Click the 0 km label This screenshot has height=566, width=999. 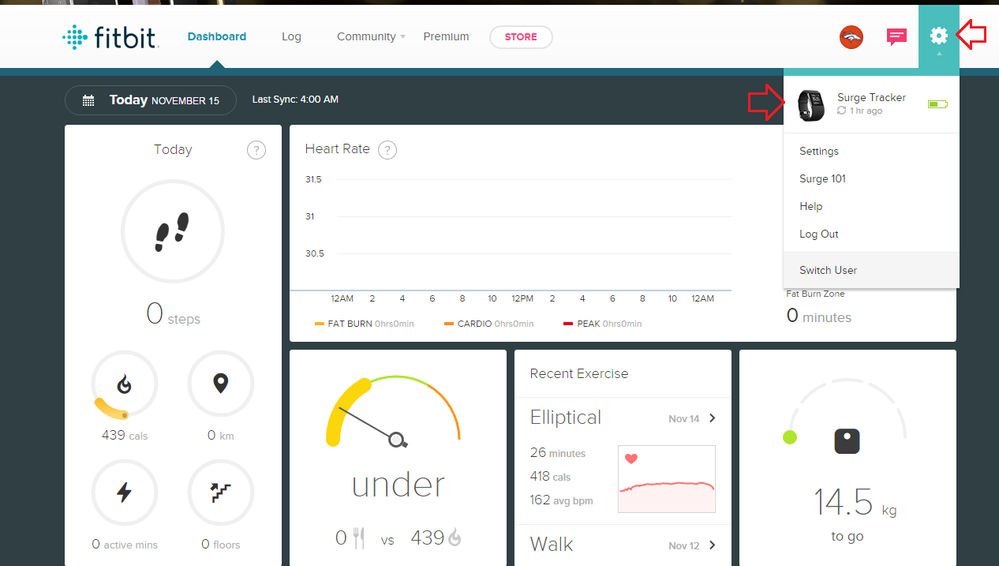click(x=220, y=435)
